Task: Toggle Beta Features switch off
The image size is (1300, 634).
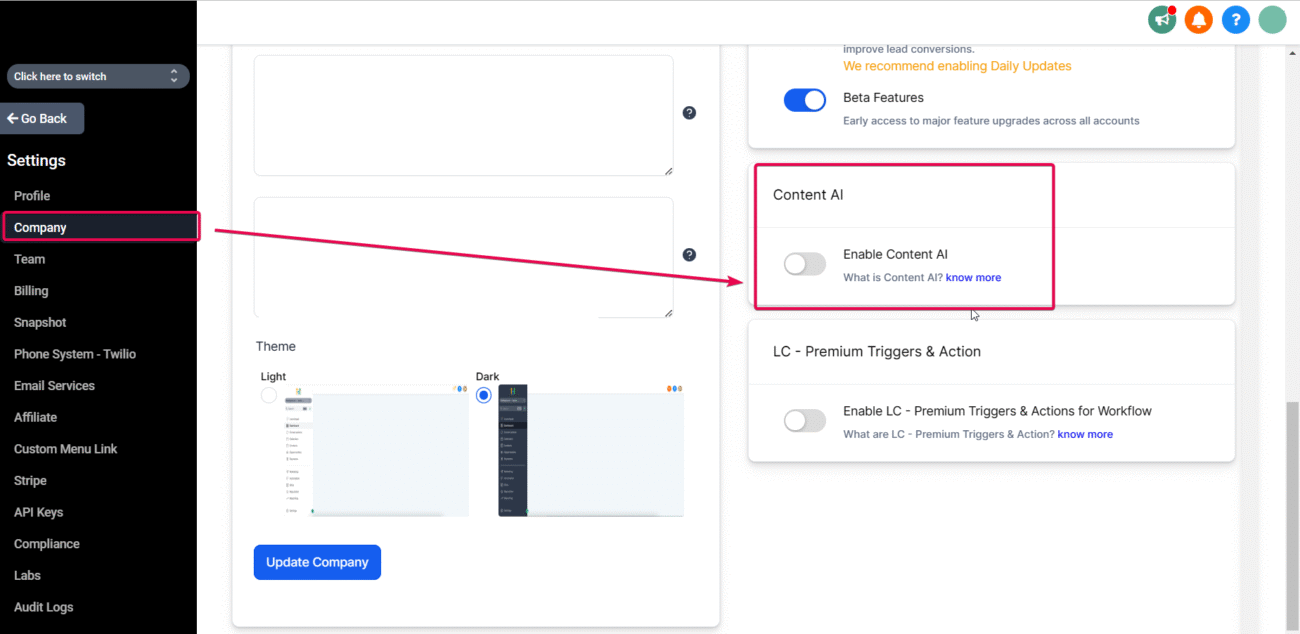Action: 805,100
